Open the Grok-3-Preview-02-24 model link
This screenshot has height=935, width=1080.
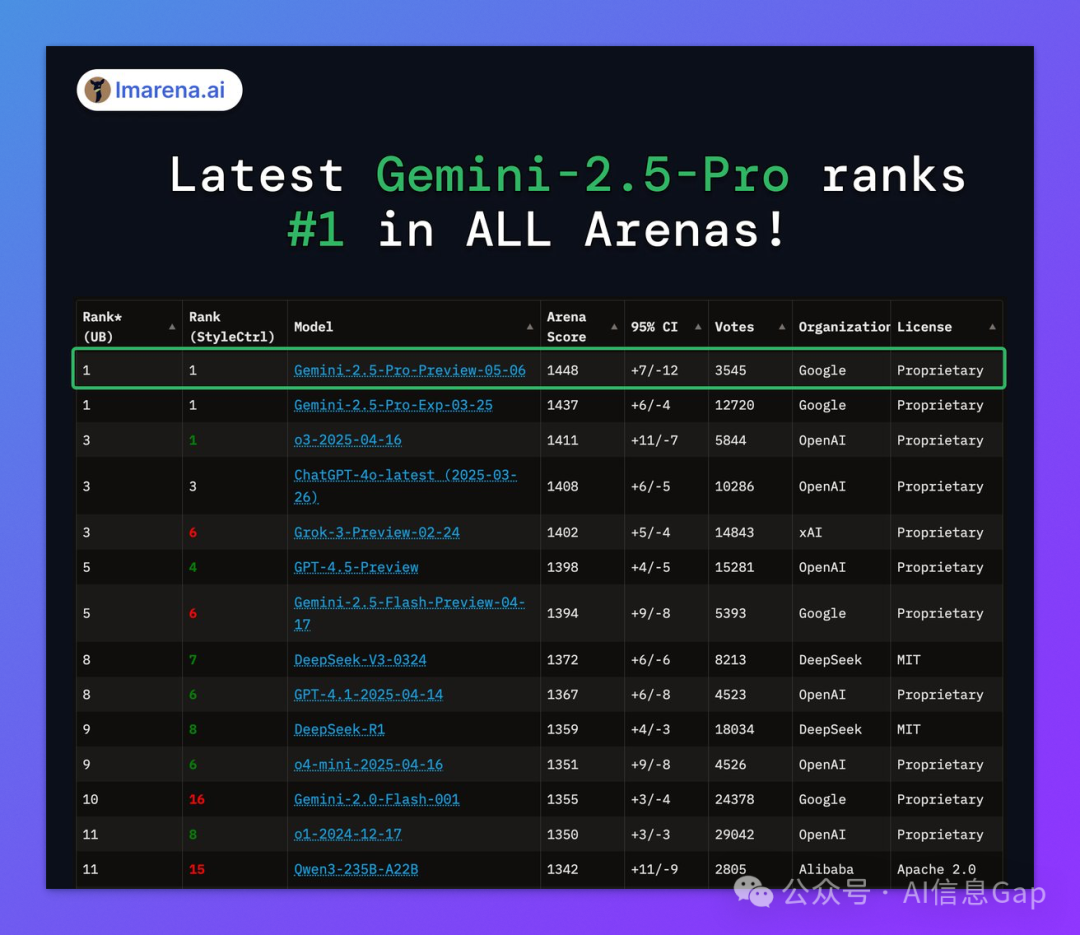[x=377, y=532]
